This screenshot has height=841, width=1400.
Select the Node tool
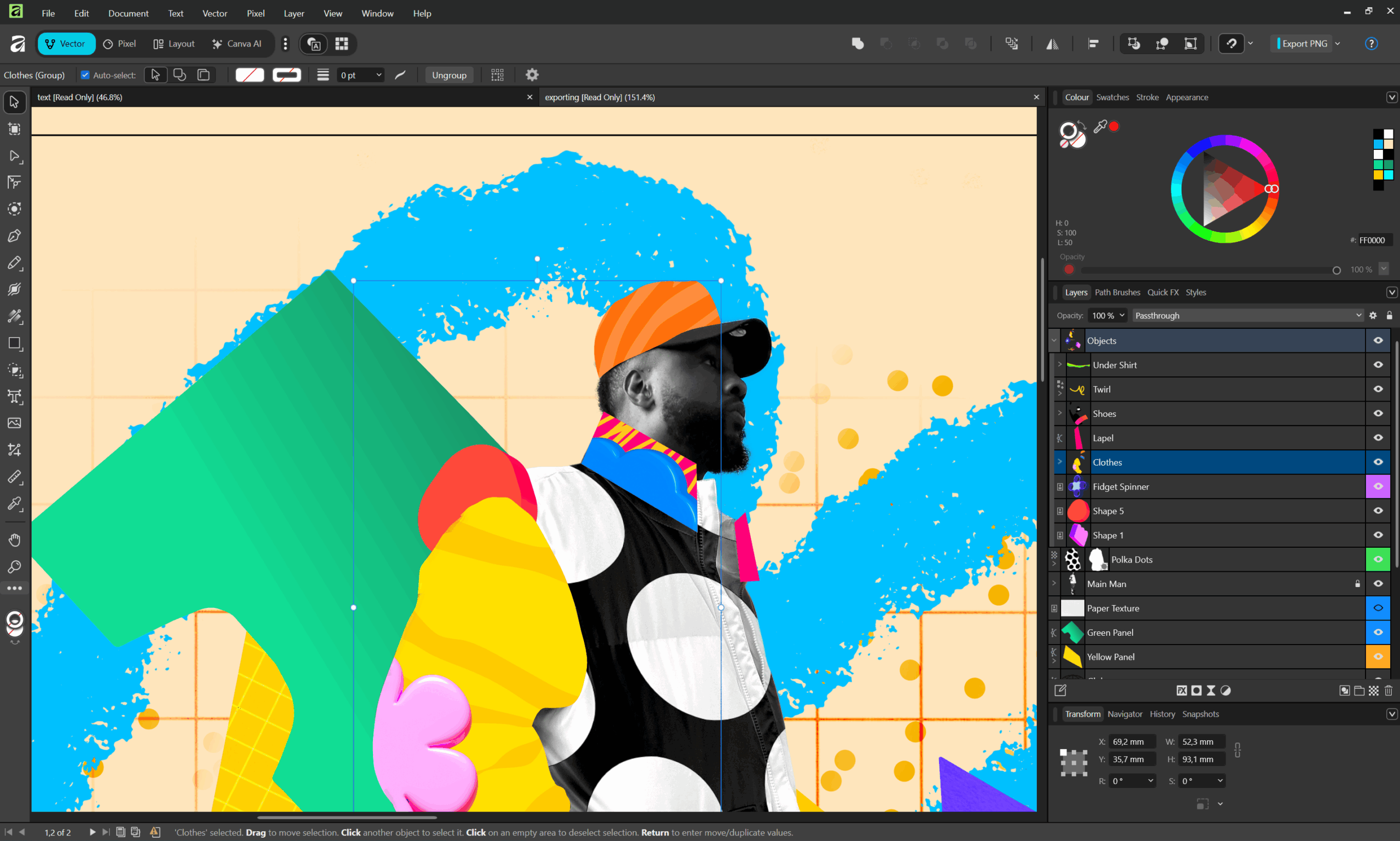[15, 155]
